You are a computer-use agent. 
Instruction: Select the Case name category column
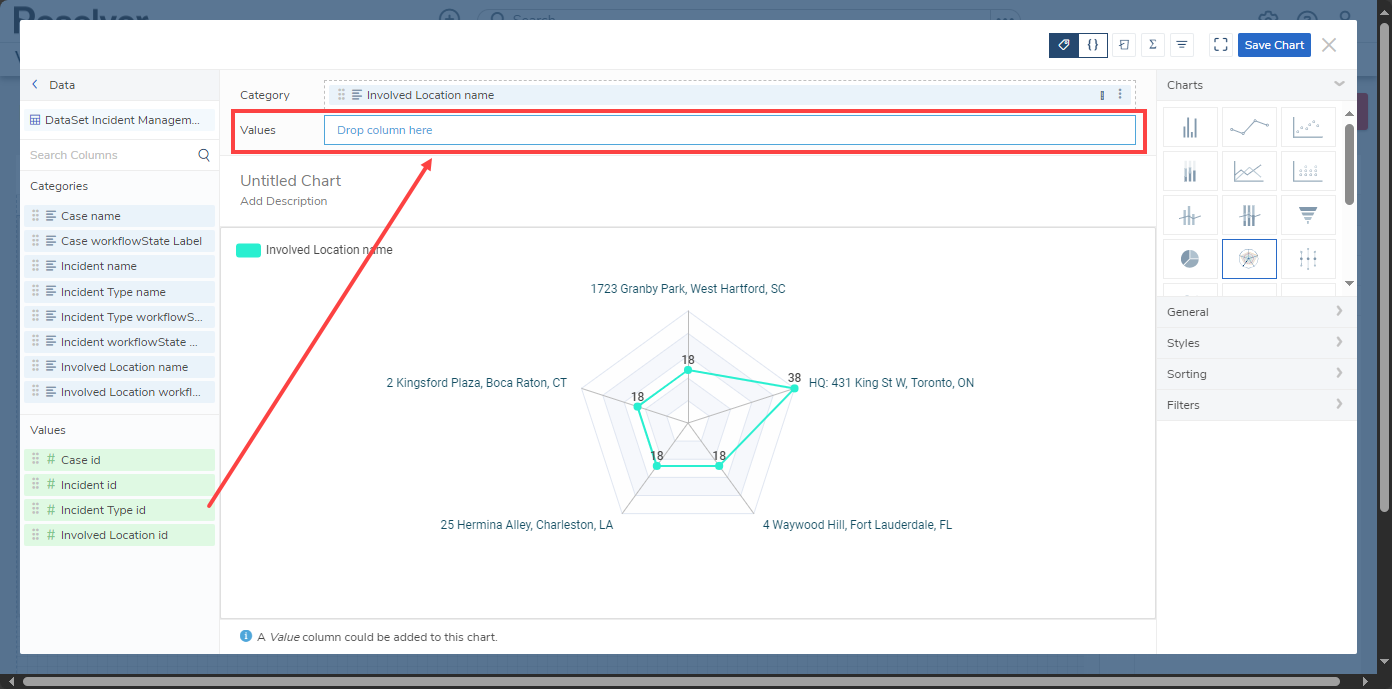tap(119, 216)
